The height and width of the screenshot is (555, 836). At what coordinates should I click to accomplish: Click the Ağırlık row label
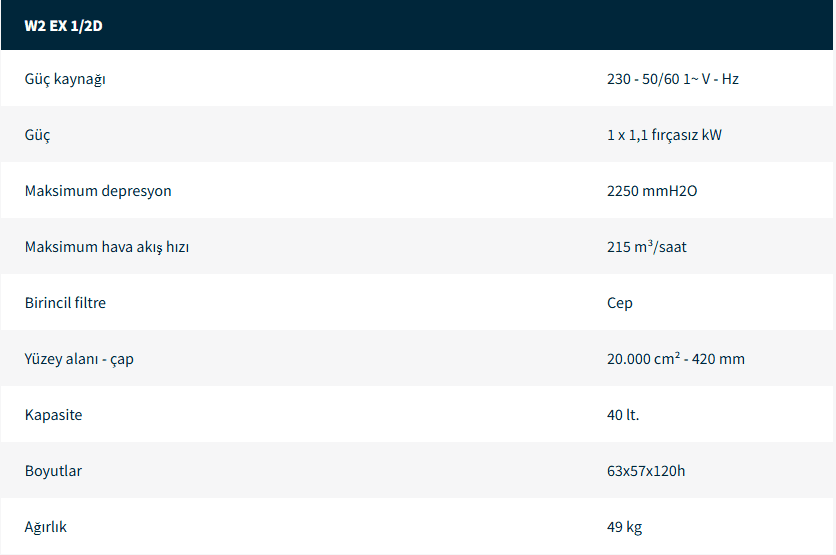(x=46, y=527)
